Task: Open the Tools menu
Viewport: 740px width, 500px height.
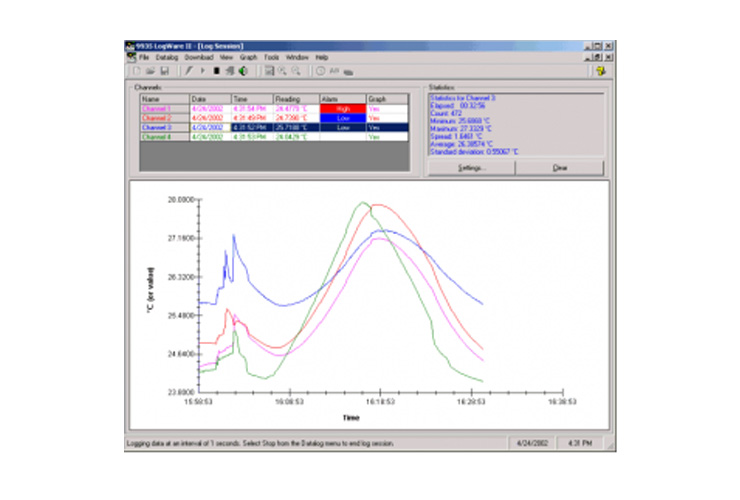Action: click(271, 58)
